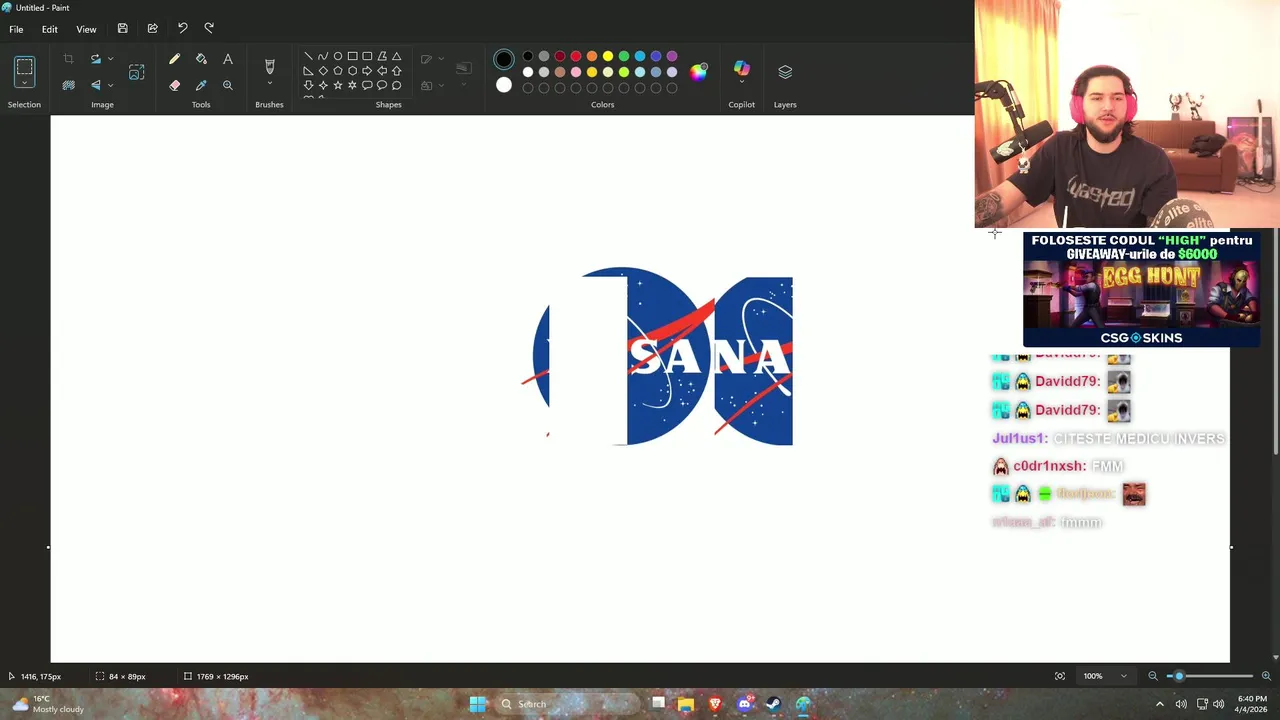This screenshot has width=1280, height=720.
Task: Pick the purple color swatch
Action: pos(672,56)
